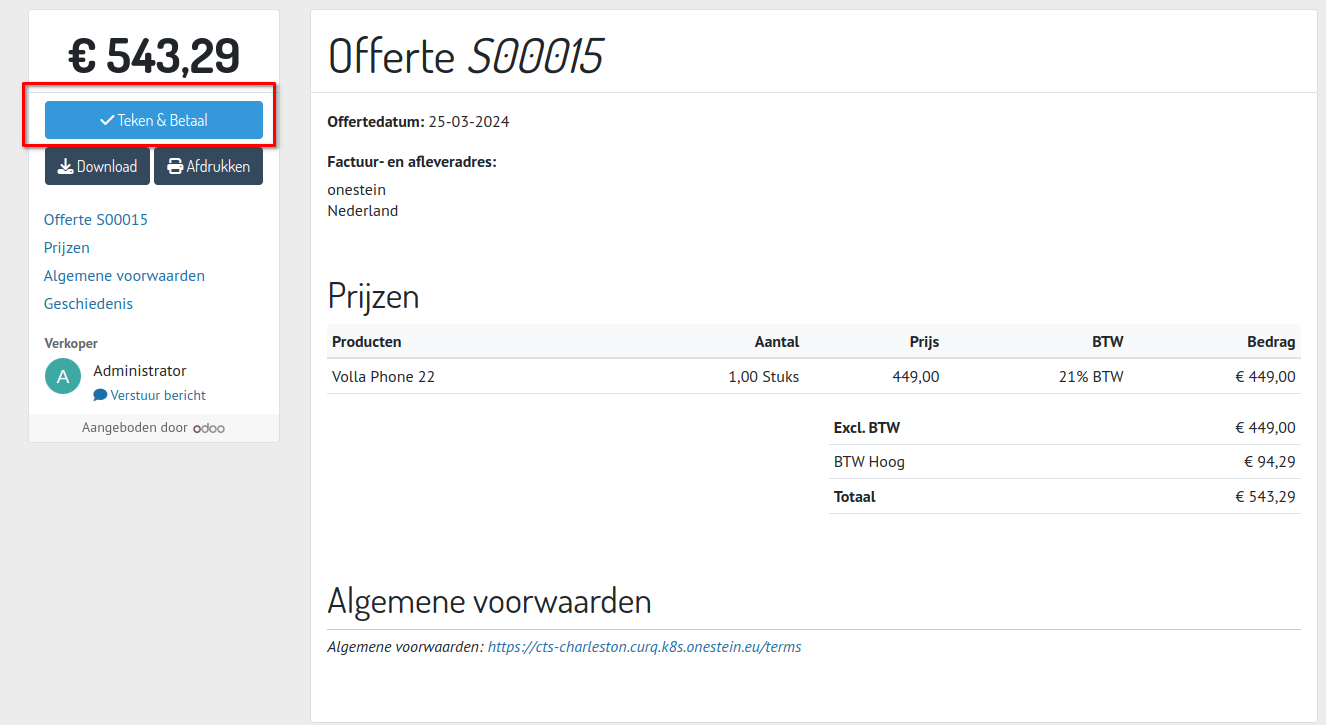
Task: Click the Volla Phone 22 product name
Action: (x=383, y=377)
